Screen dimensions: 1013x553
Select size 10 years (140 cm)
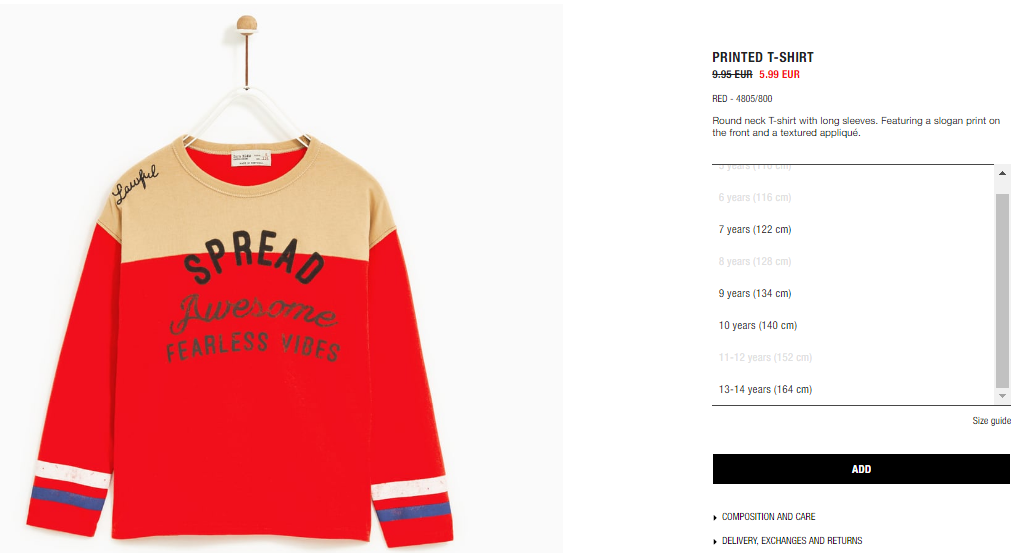758,326
